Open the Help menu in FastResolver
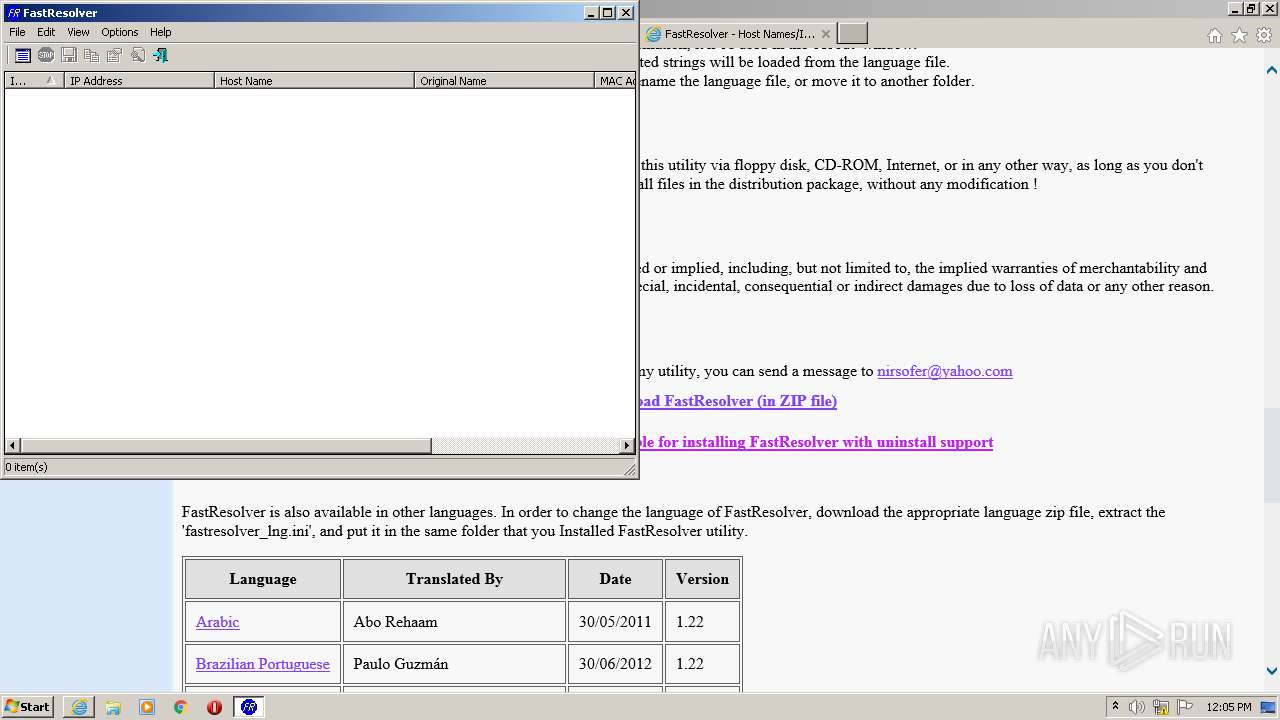Screen dimensions: 1280x720 click(x=161, y=32)
